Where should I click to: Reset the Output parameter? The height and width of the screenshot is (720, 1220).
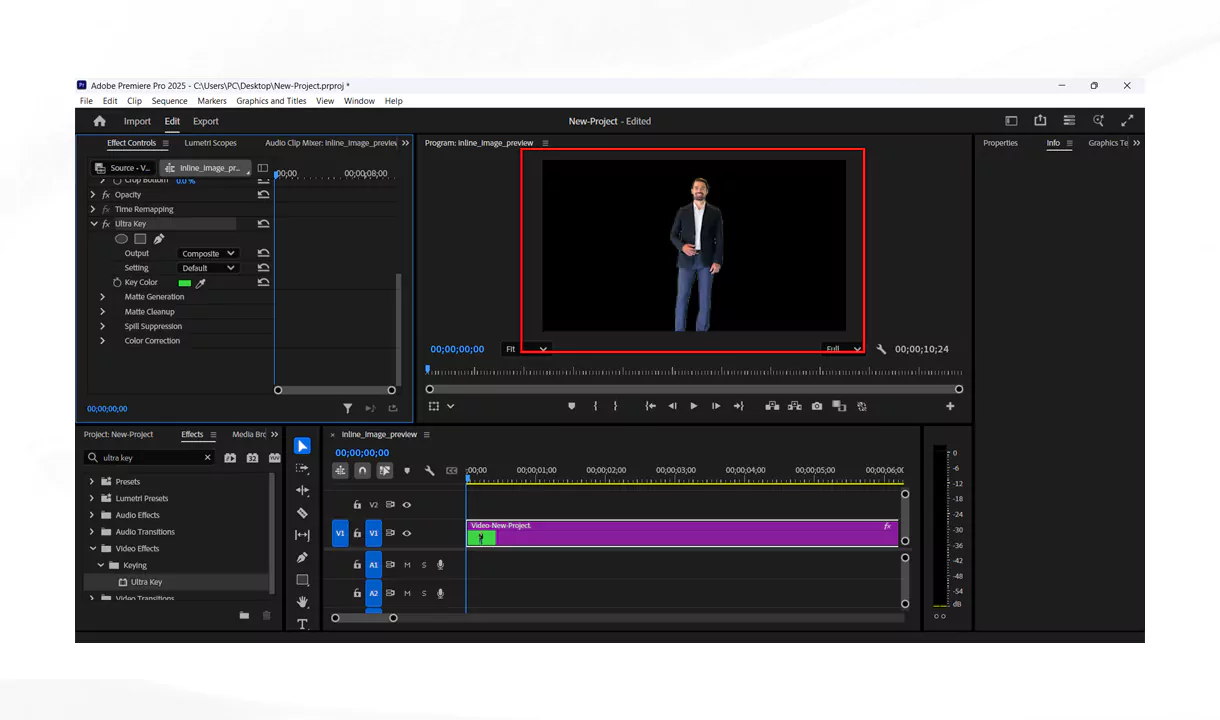pyautogui.click(x=263, y=253)
